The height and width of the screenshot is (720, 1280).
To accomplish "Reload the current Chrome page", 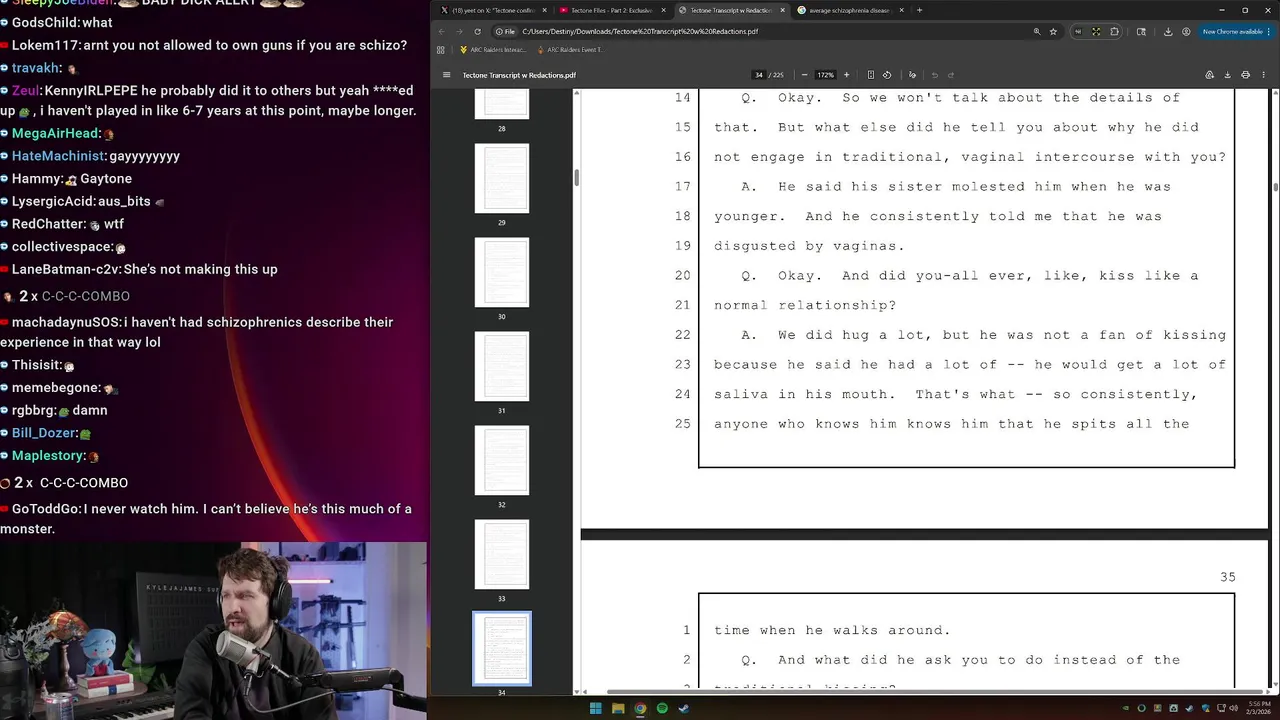I will coord(477,31).
